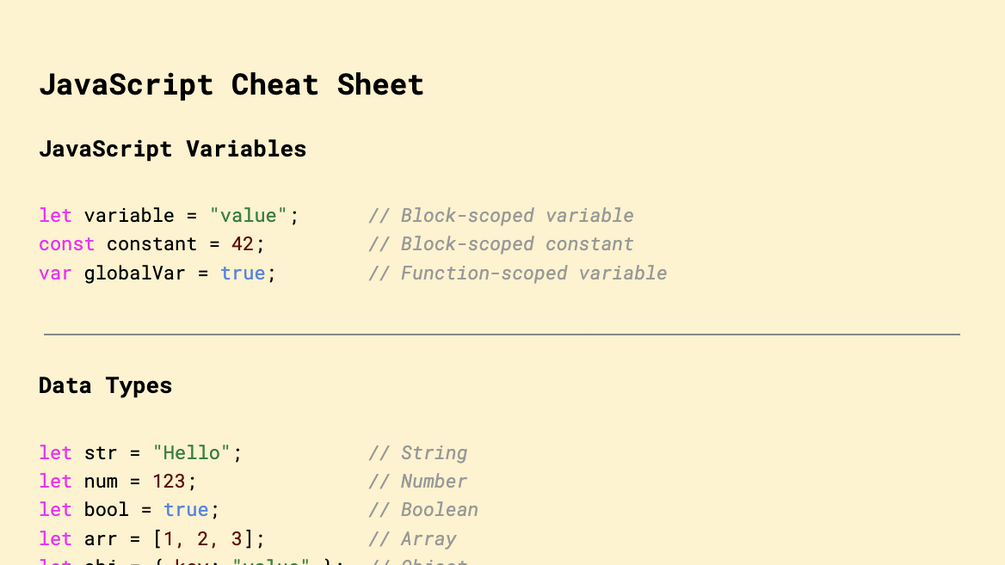Select the const keyword

pos(66,244)
